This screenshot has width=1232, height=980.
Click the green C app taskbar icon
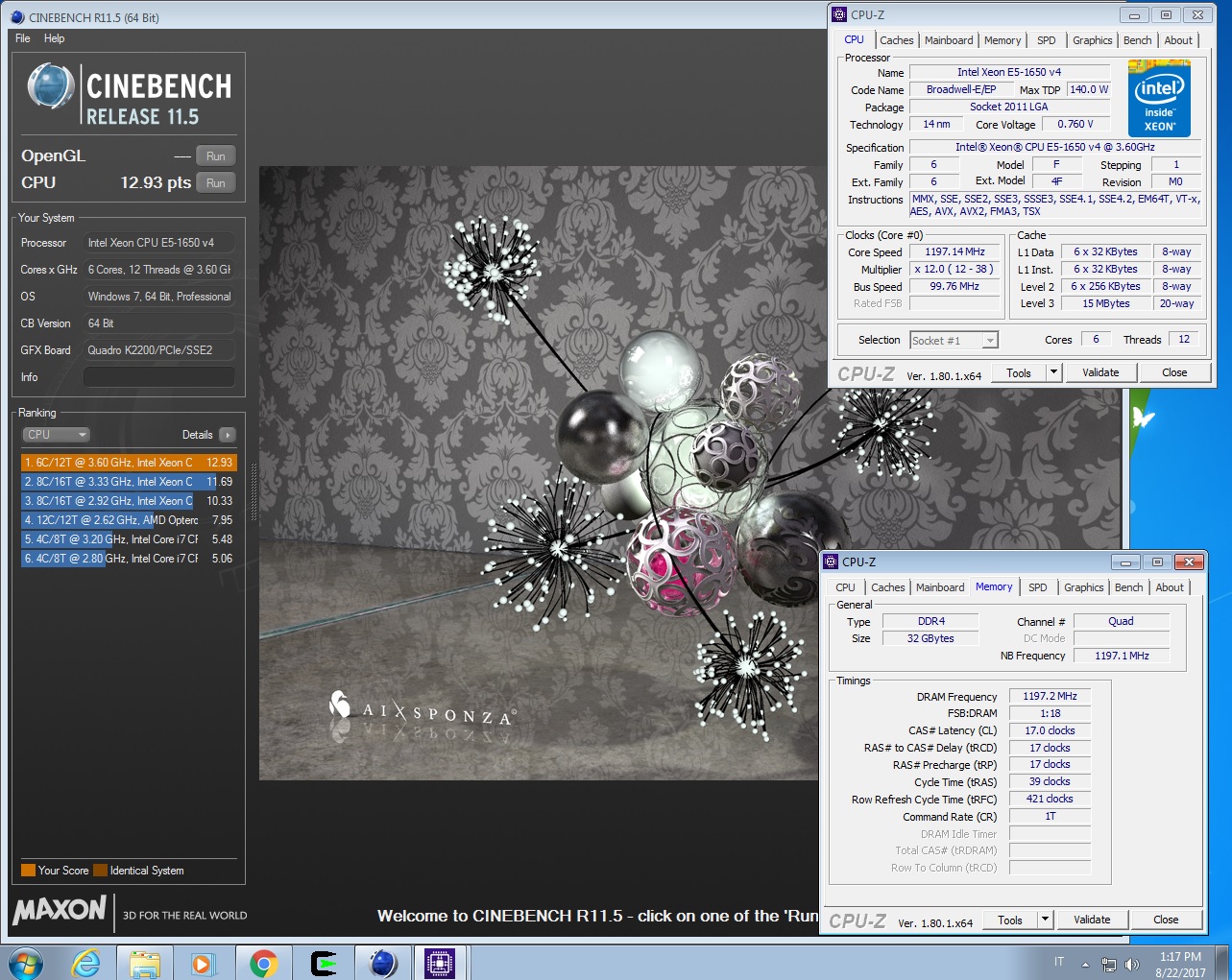pyautogui.click(x=324, y=963)
